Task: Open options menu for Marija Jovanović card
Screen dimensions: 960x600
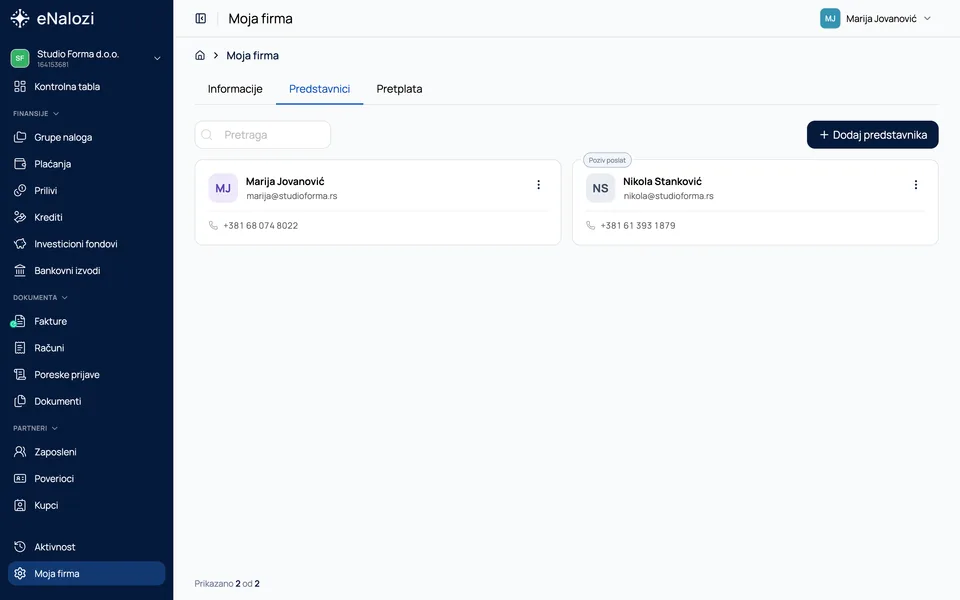Action: pos(538,184)
